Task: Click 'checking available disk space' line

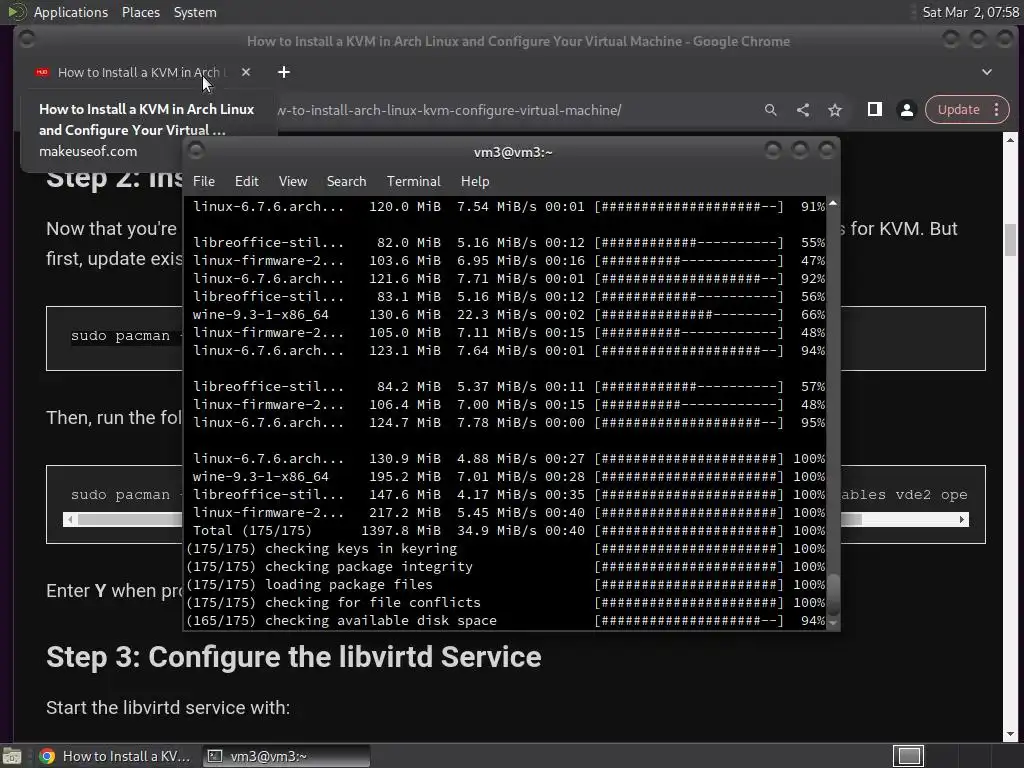Action: point(506,620)
